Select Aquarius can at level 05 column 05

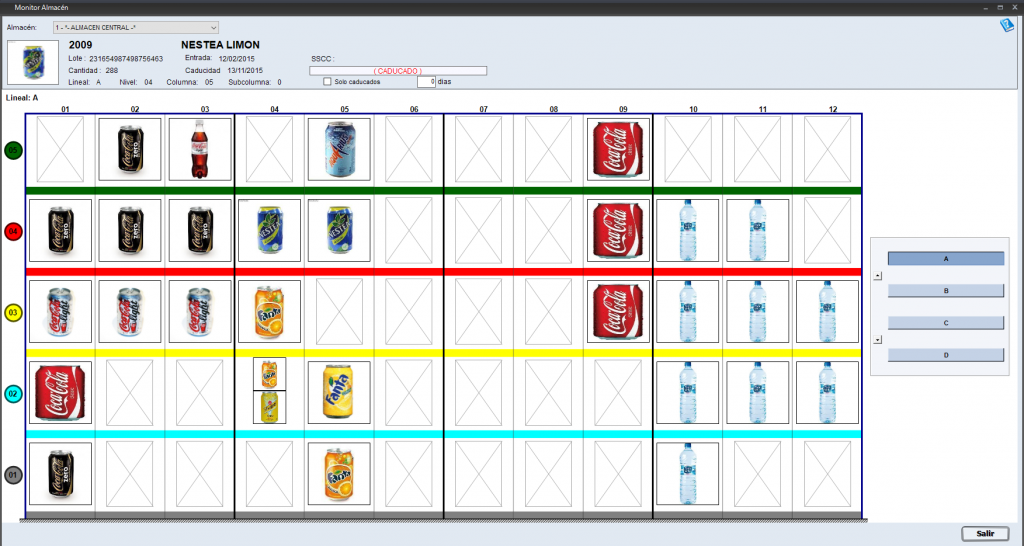click(339, 150)
